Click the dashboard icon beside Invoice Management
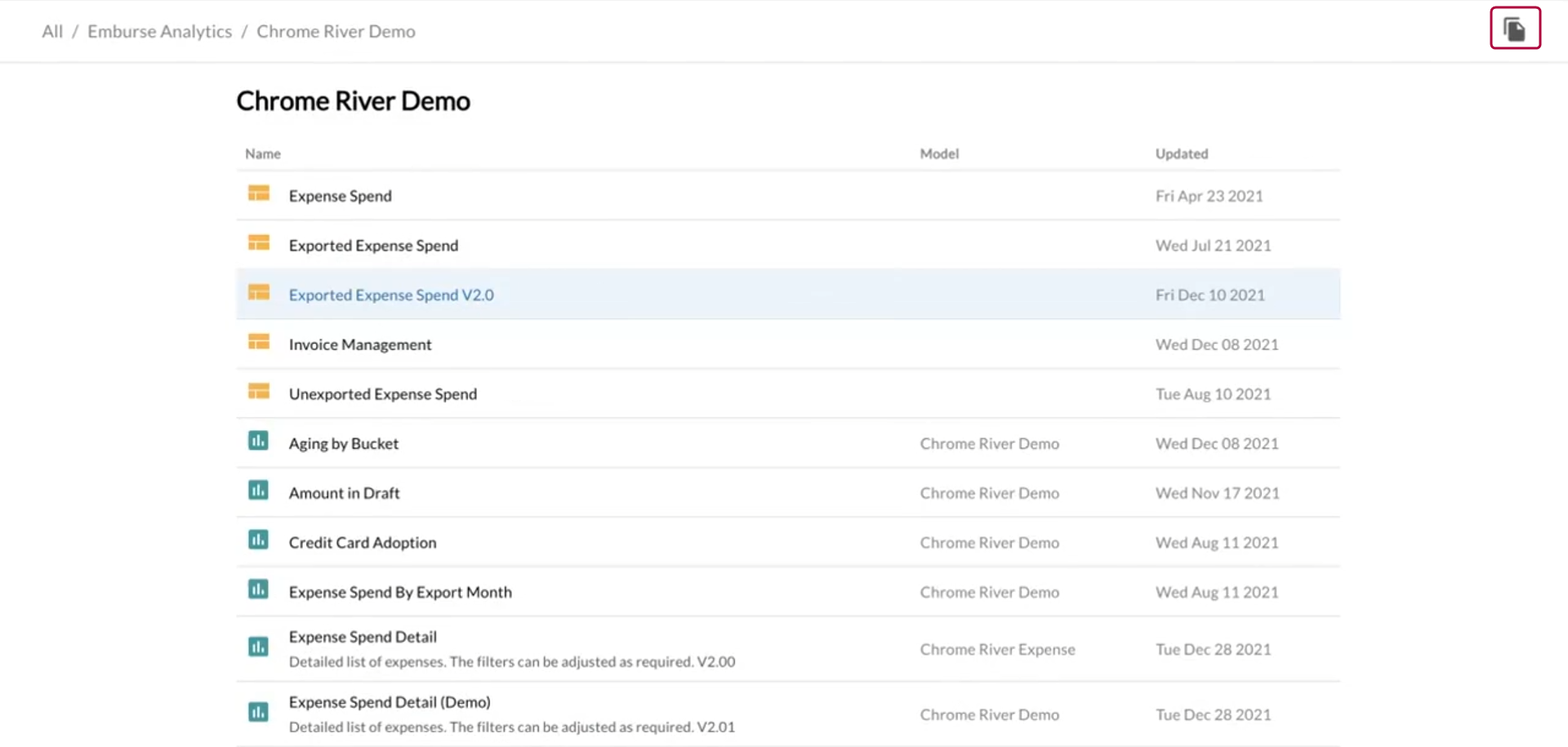1568x747 pixels. pyautogui.click(x=258, y=341)
